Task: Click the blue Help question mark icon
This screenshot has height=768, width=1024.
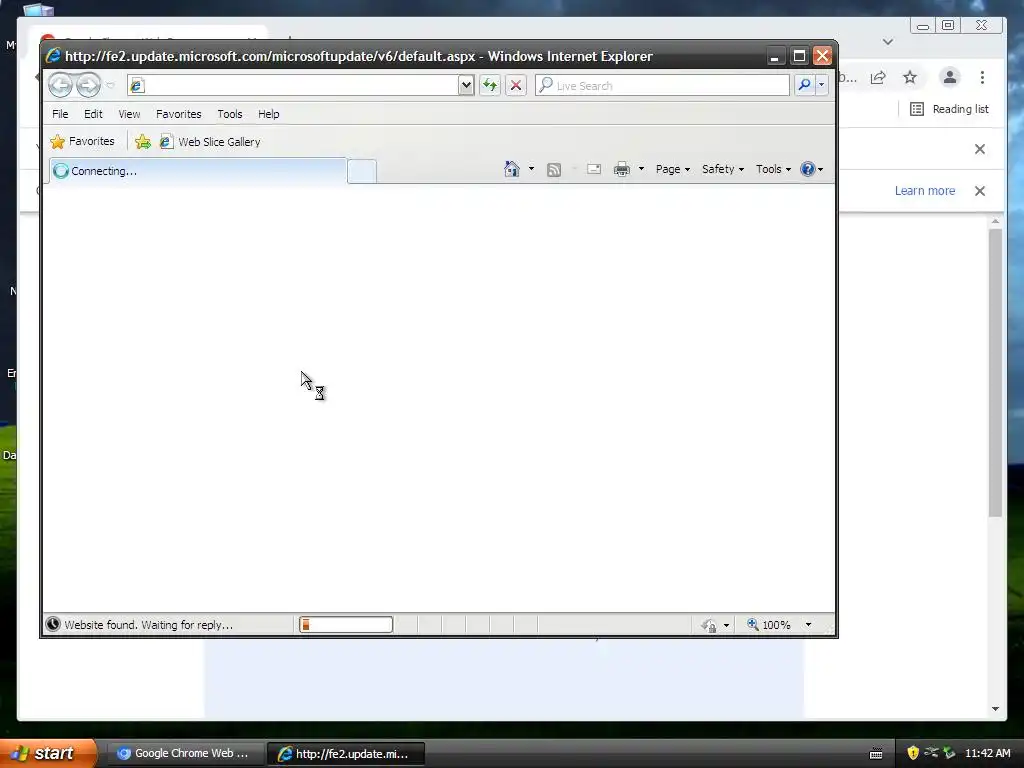Action: coord(808,169)
